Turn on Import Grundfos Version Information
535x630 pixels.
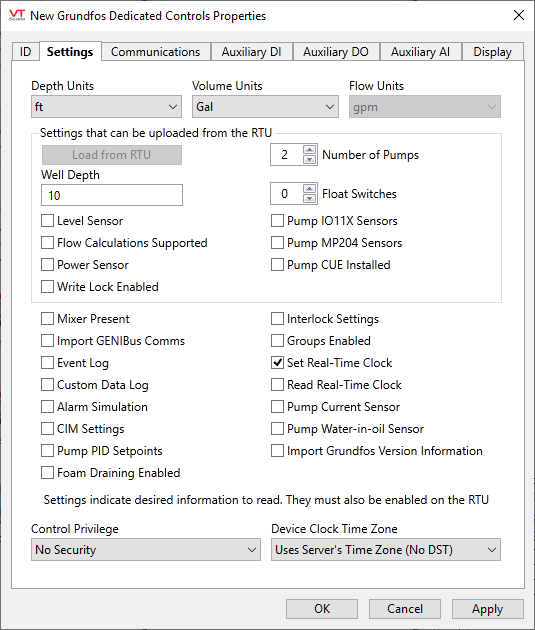(277, 451)
